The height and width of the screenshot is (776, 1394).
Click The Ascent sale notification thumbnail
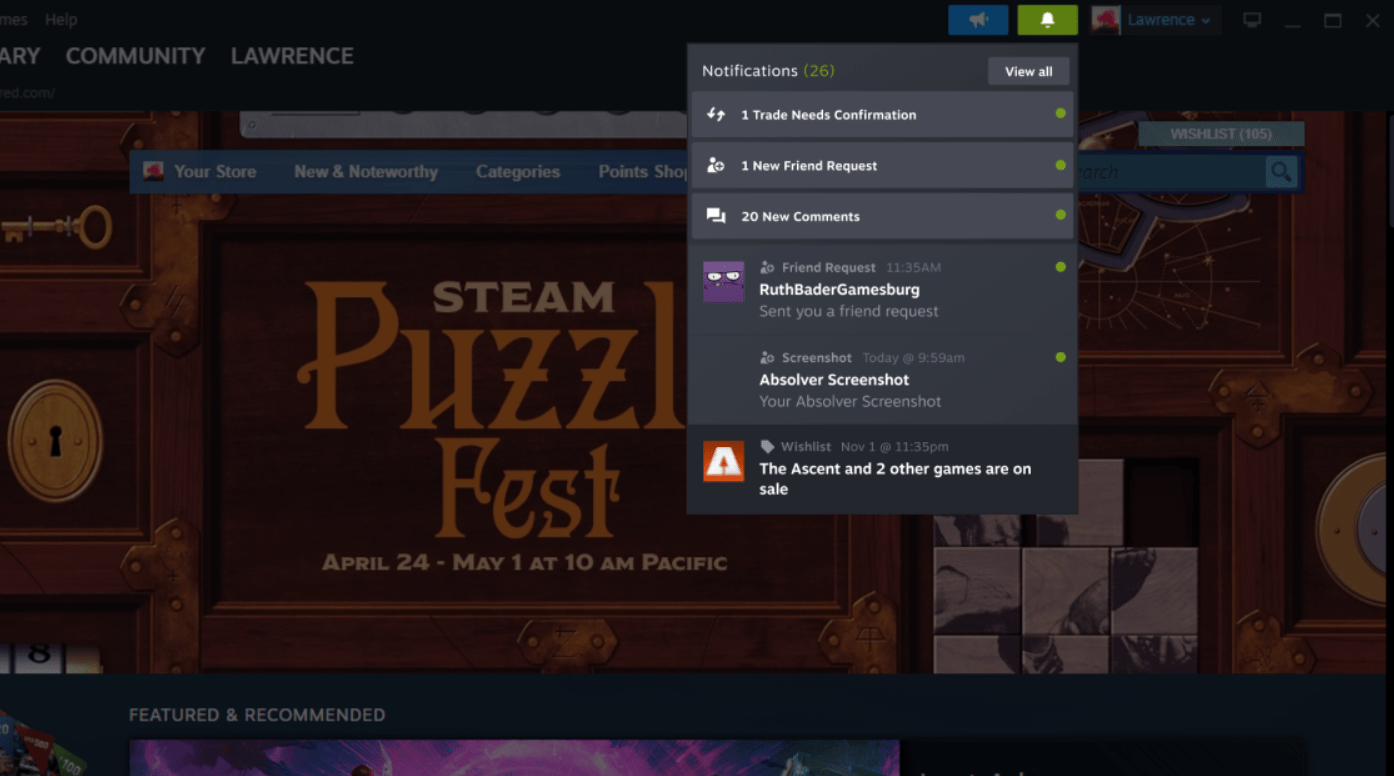click(x=723, y=461)
